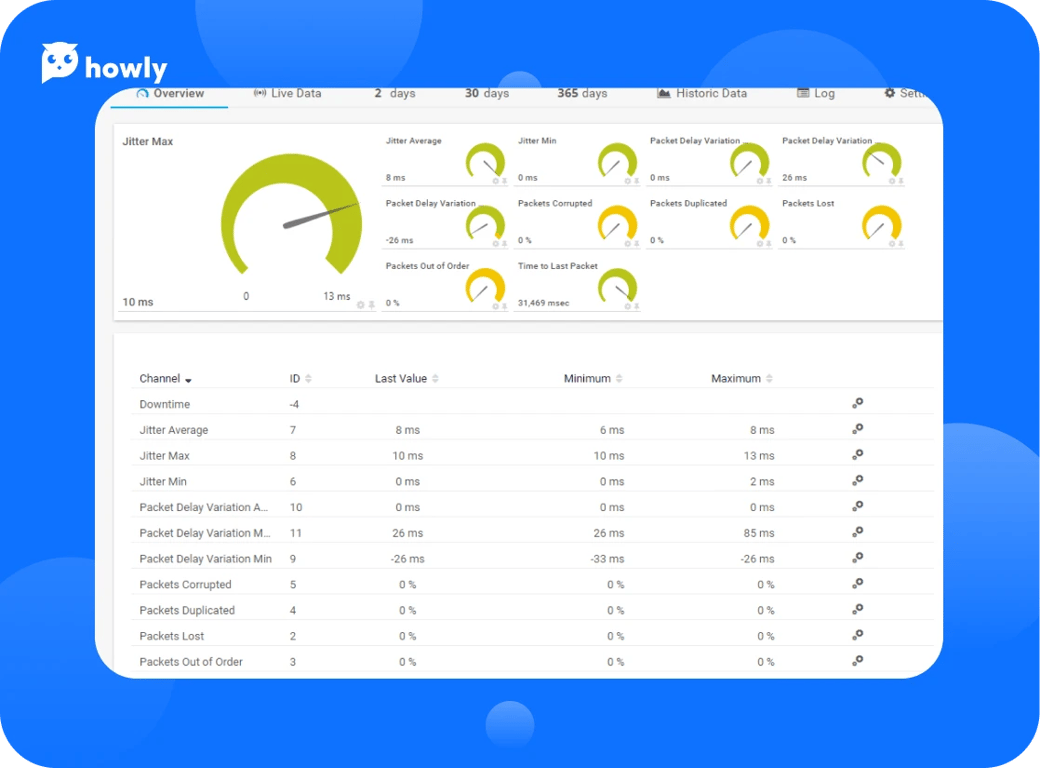Click settings gear for Packets Lost row
This screenshot has width=1040, height=768.
click(x=857, y=635)
